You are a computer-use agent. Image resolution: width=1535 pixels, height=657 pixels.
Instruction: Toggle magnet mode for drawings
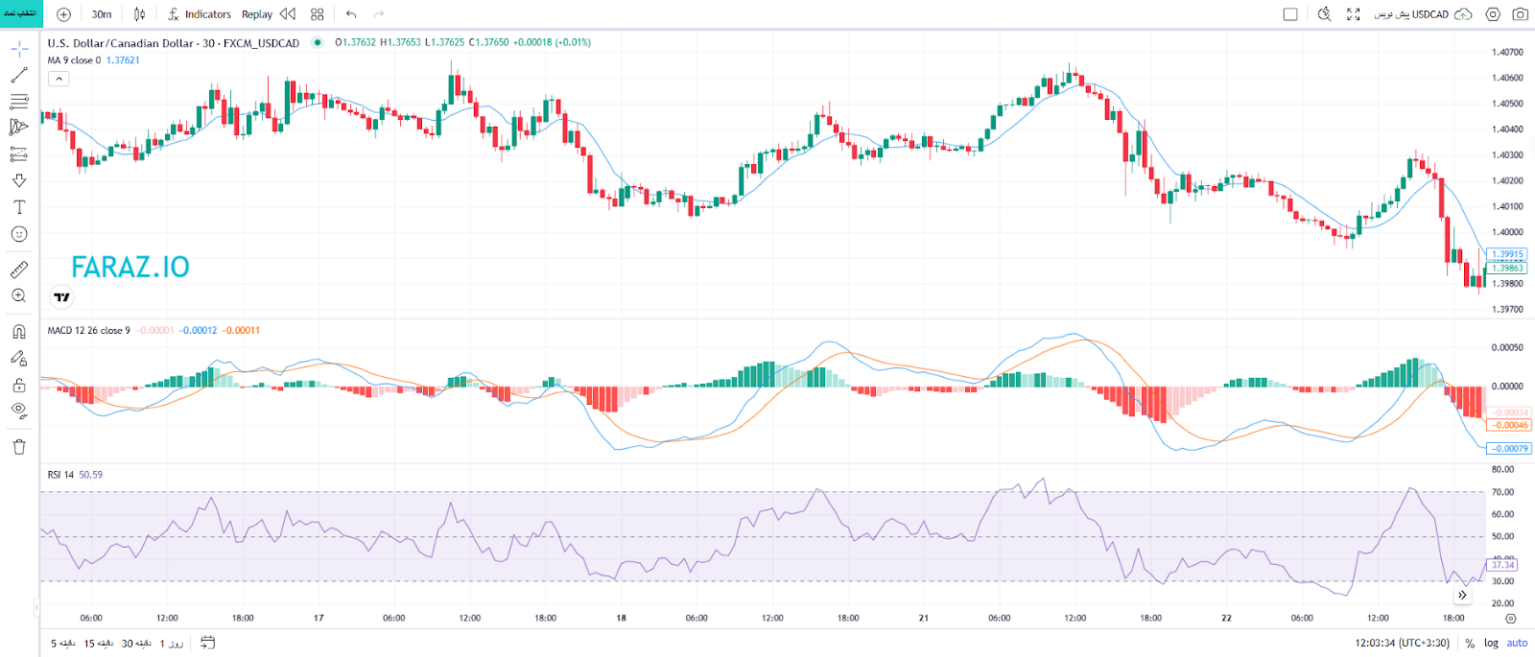point(19,332)
